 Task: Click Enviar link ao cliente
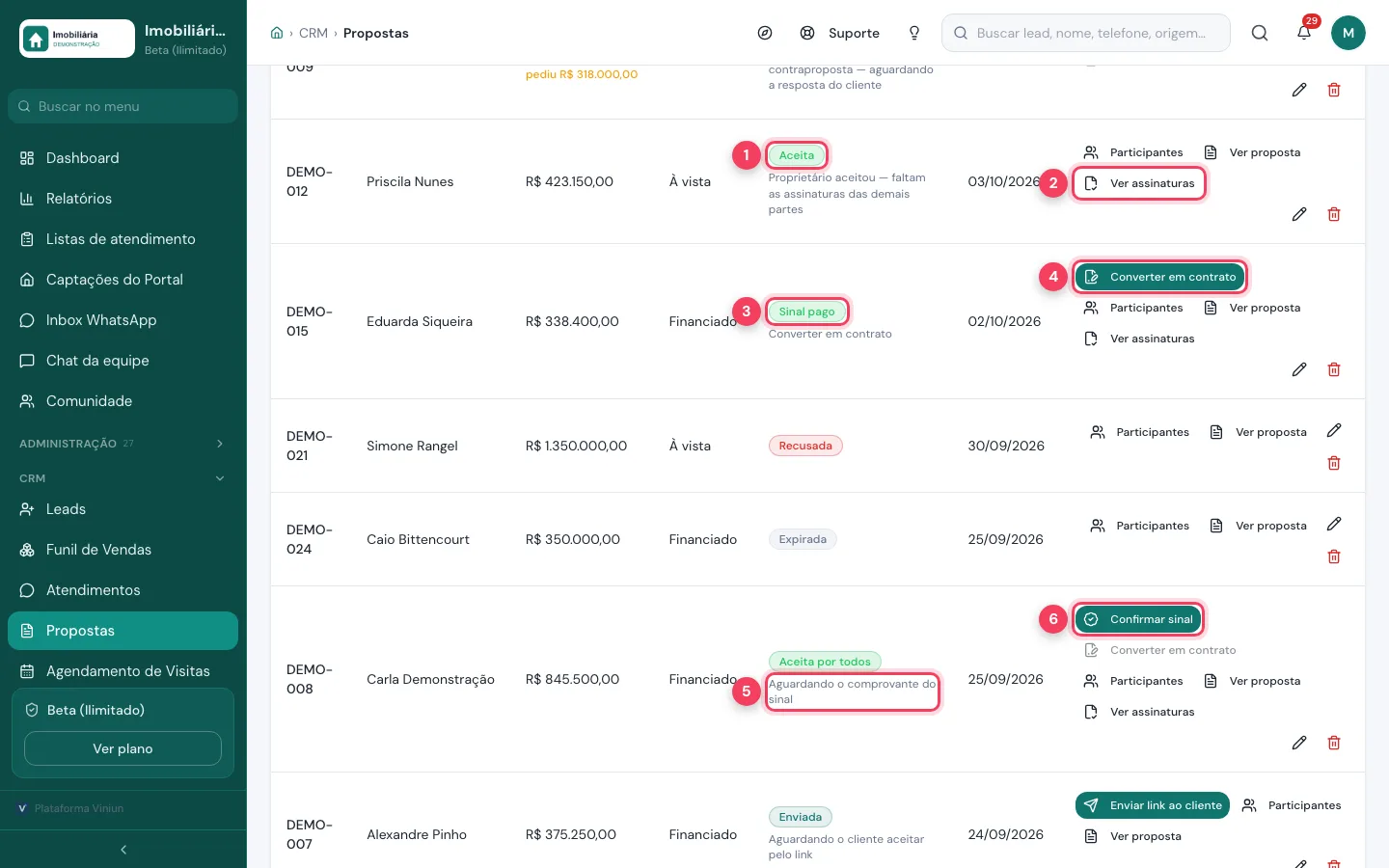click(1153, 805)
